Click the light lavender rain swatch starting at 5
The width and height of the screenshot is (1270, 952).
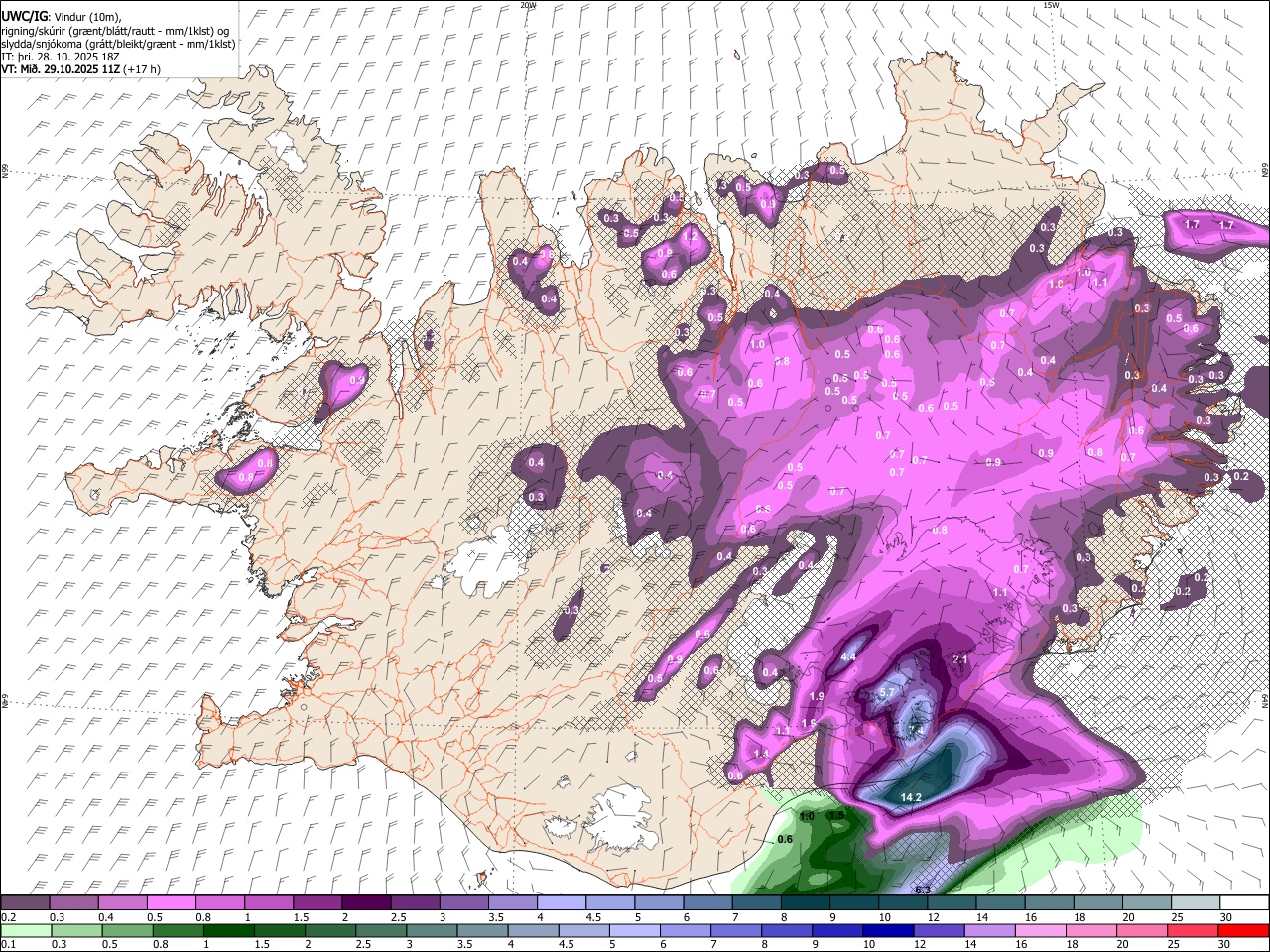[634, 930]
